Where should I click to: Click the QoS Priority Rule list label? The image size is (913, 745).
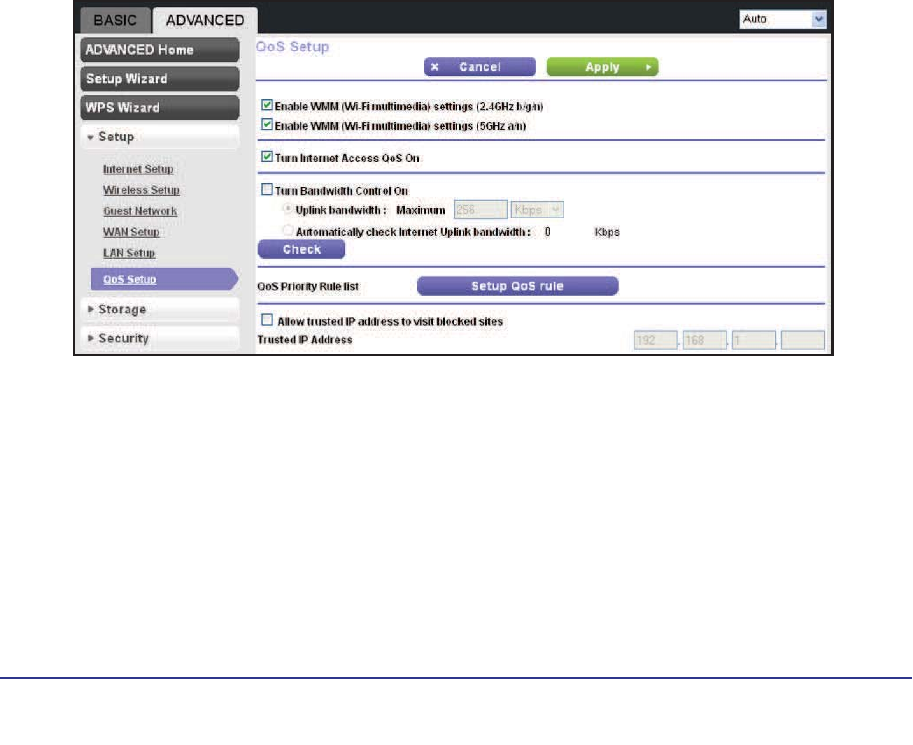coord(308,287)
